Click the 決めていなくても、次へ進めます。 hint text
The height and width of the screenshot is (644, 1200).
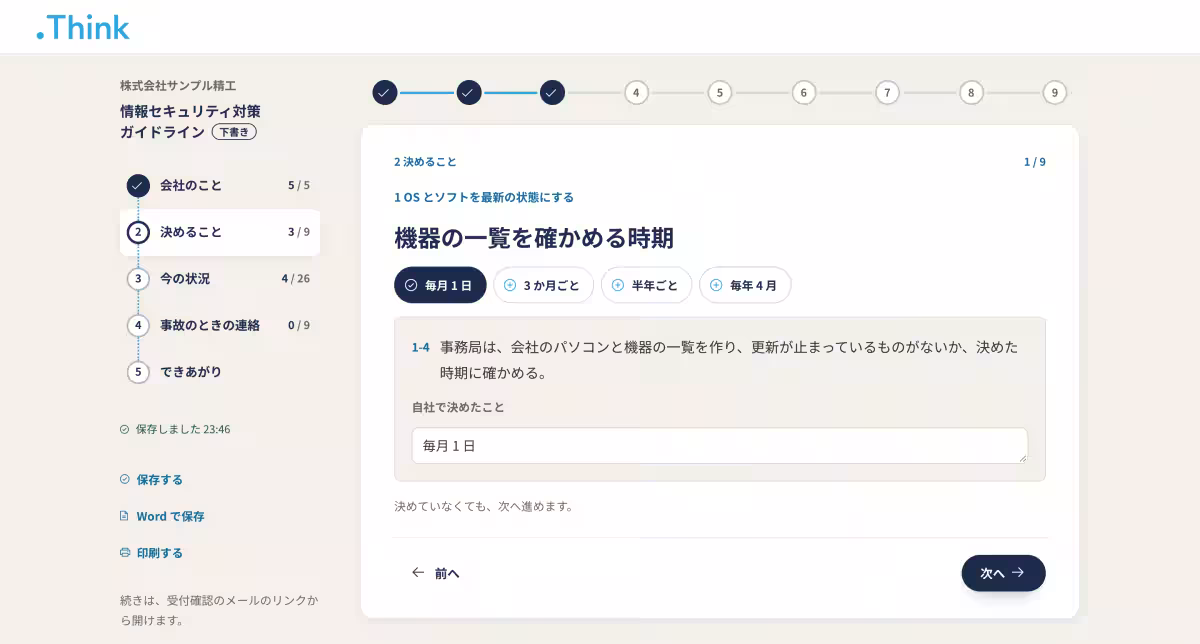coord(484,507)
